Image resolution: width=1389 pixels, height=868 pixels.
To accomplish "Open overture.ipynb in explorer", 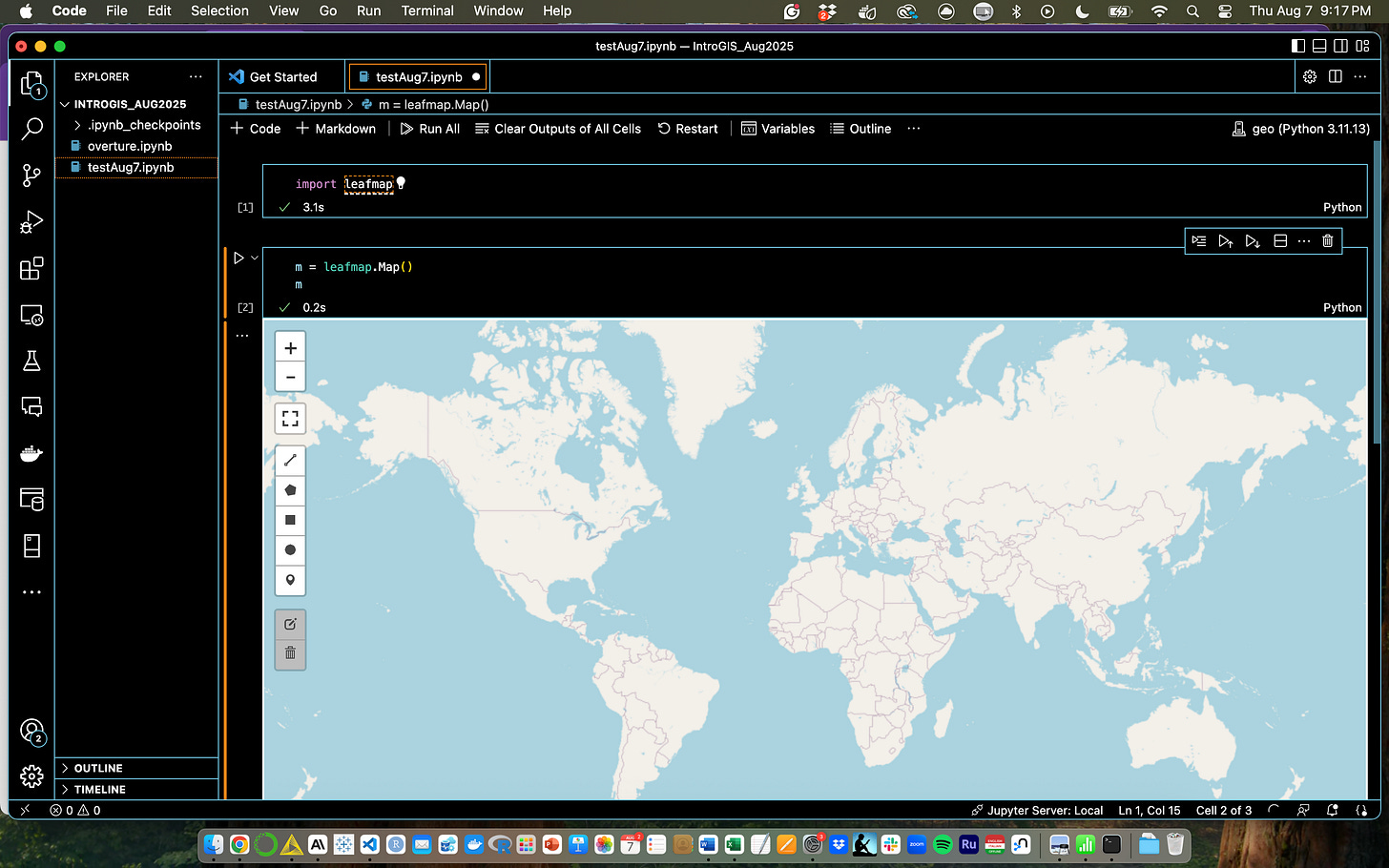I will pyautogui.click(x=130, y=146).
